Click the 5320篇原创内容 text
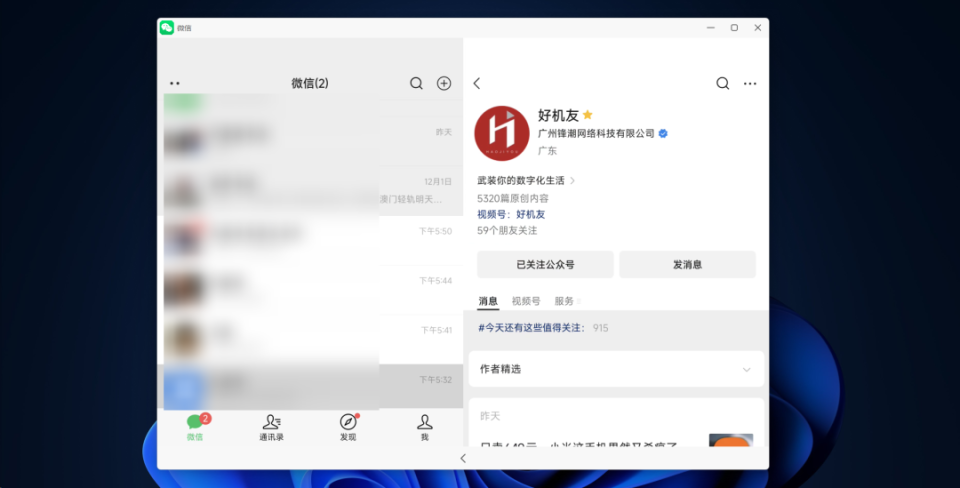This screenshot has height=488, width=960. pyautogui.click(x=513, y=198)
